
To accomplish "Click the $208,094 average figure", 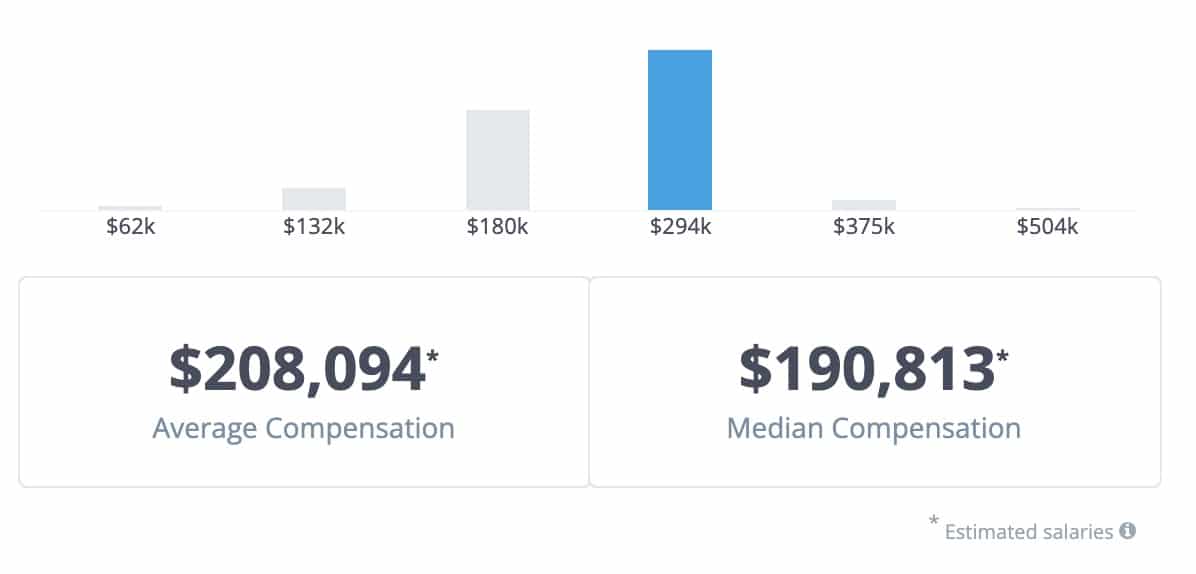I will pos(297,369).
